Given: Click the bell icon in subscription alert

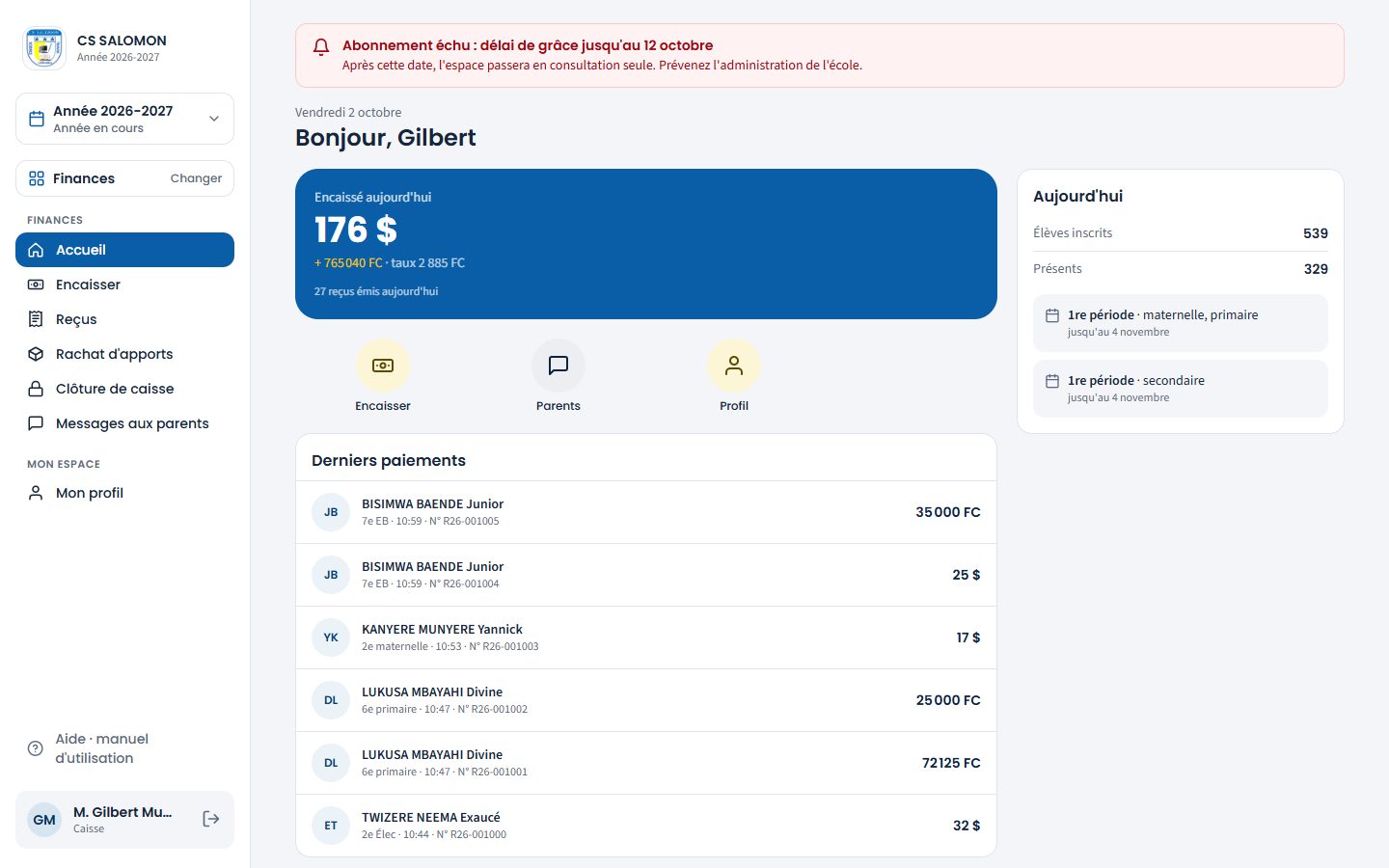Looking at the screenshot, I should click(321, 46).
